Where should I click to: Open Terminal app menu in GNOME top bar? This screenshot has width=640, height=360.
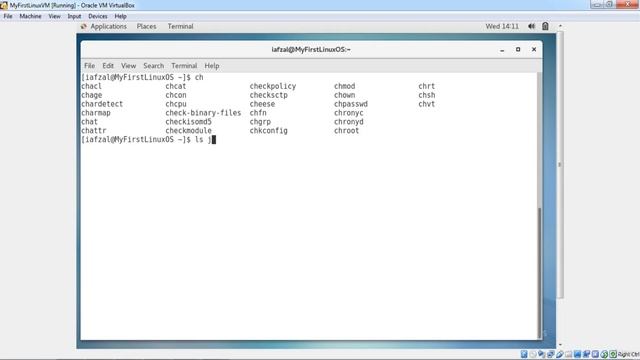180,26
